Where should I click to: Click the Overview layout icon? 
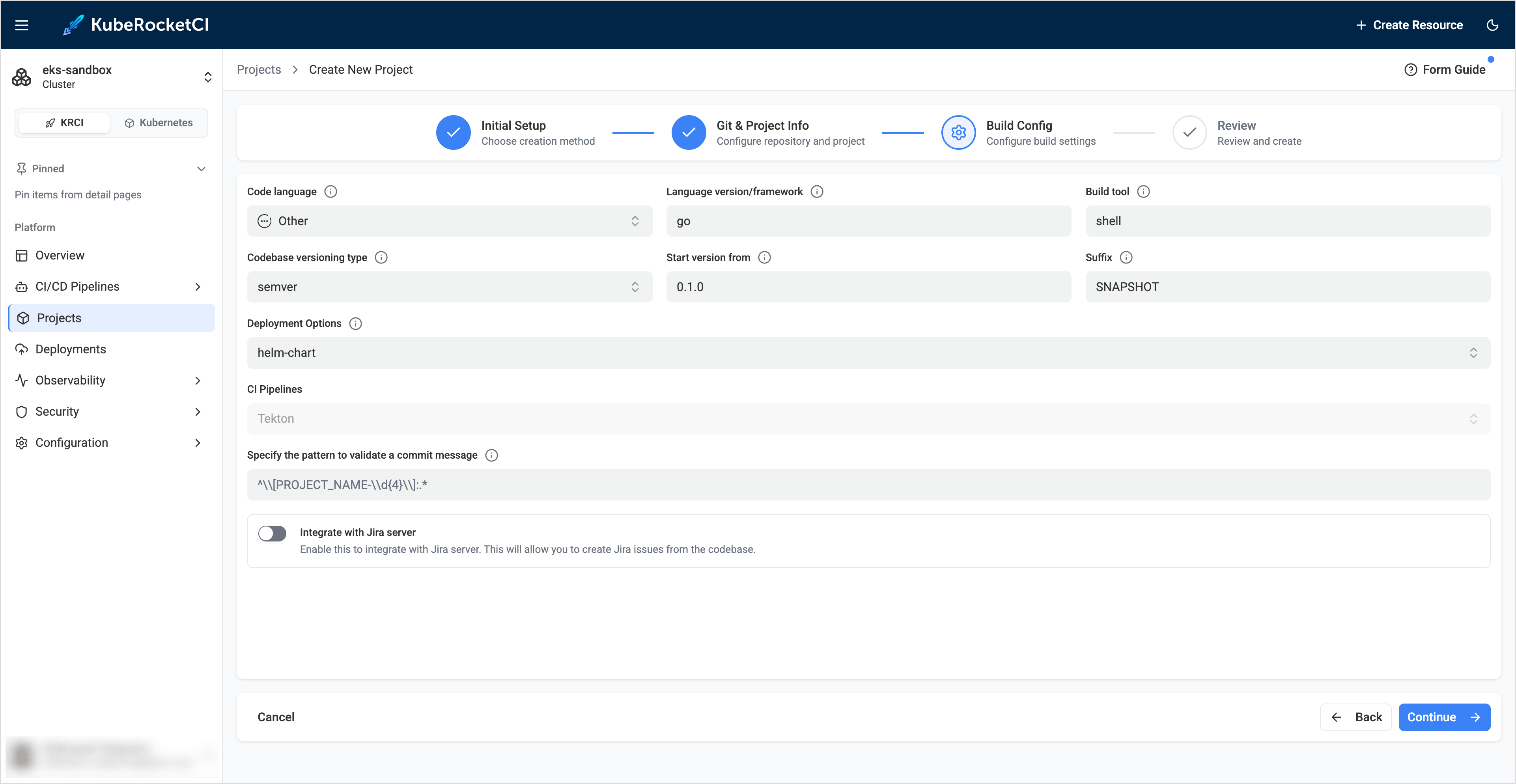point(22,256)
